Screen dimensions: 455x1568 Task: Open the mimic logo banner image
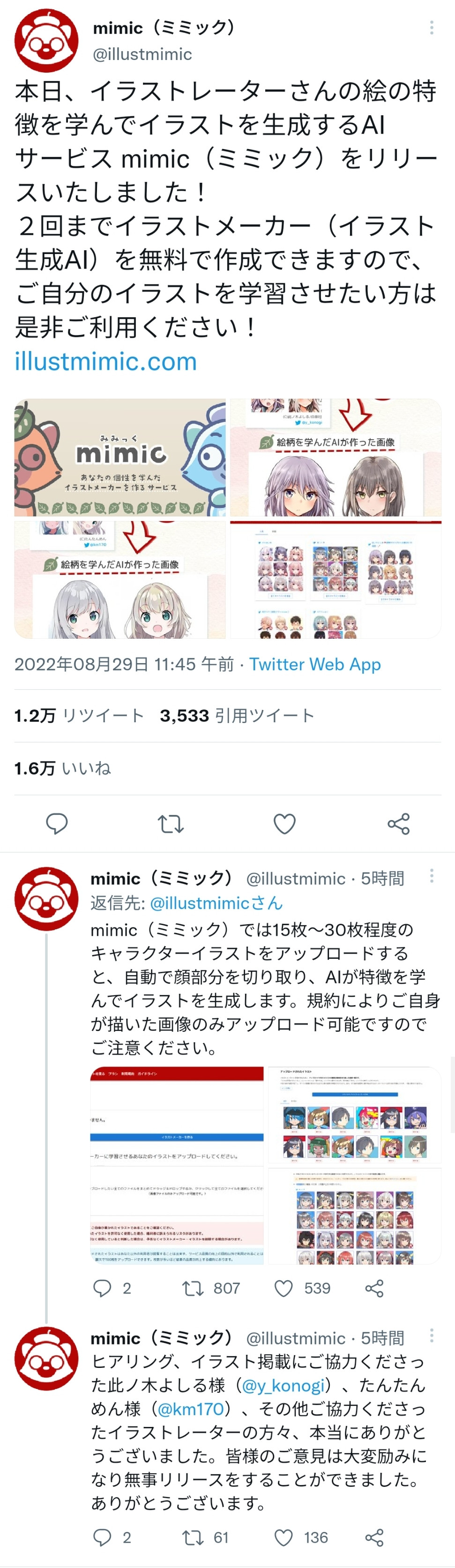pyautogui.click(x=120, y=457)
